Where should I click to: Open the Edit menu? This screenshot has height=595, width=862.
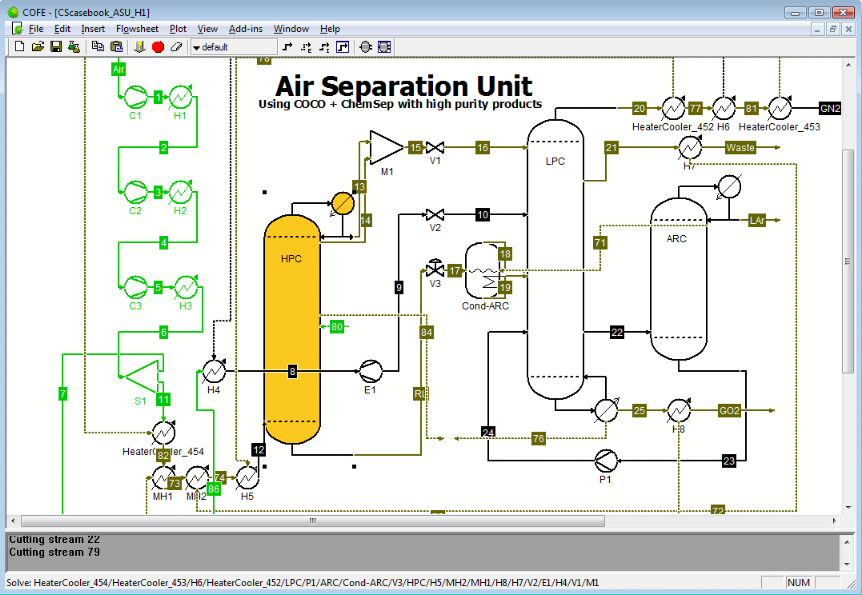click(62, 29)
